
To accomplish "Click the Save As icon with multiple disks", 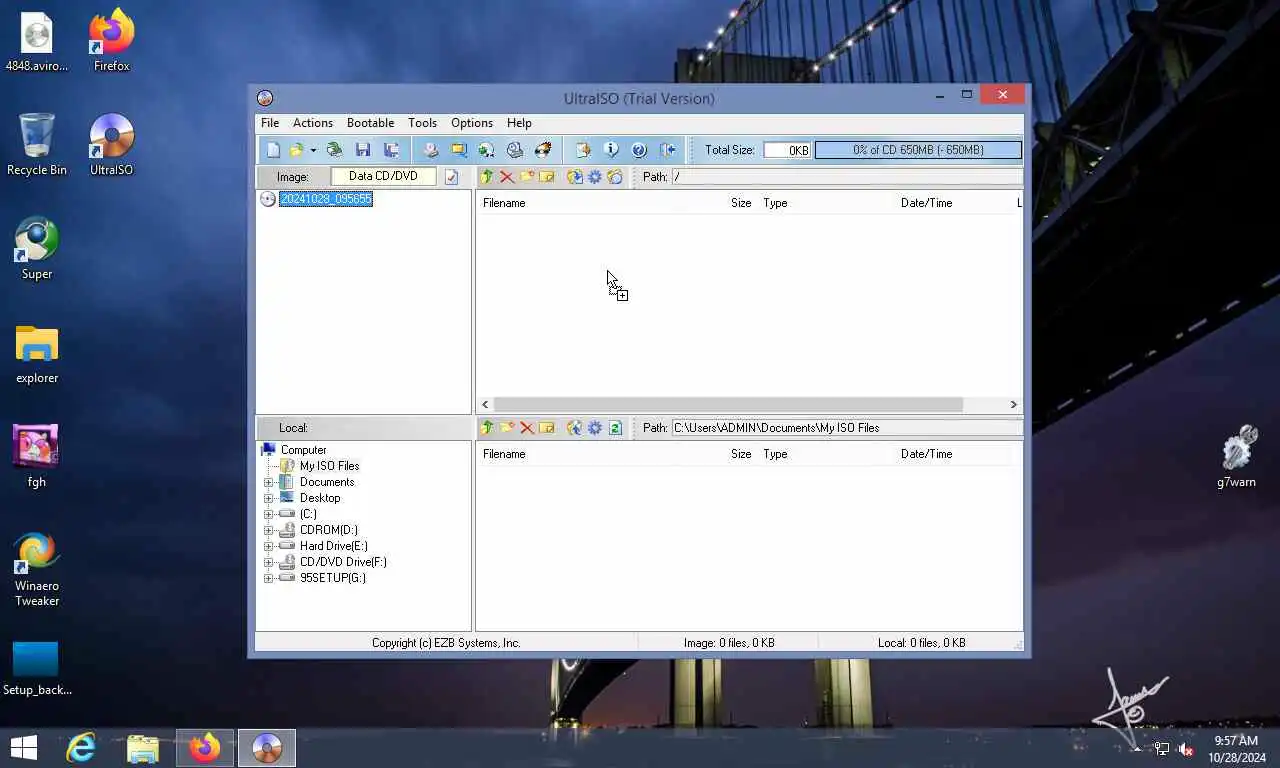I will click(392, 150).
